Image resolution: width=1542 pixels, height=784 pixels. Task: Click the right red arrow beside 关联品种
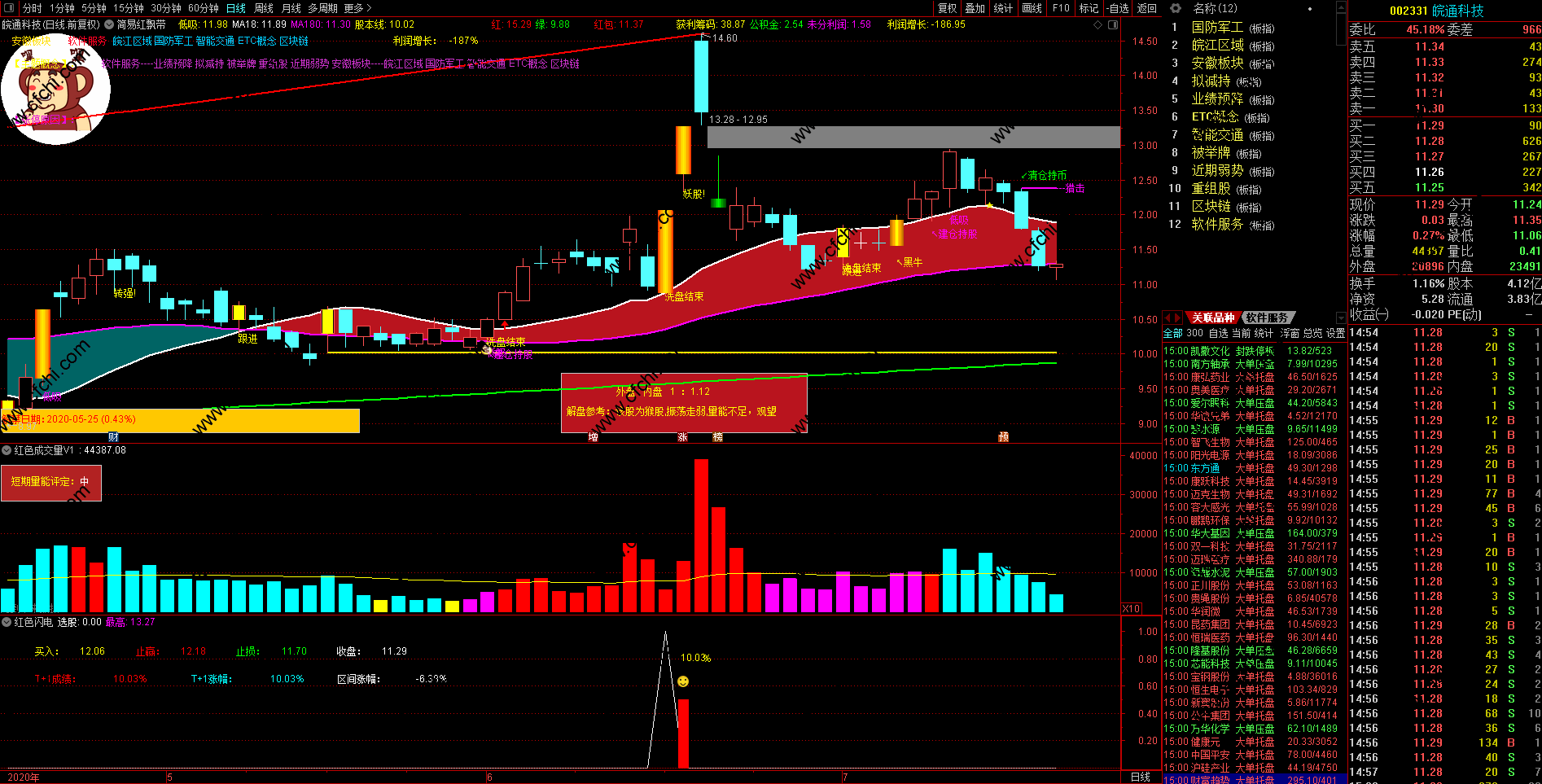1177,318
